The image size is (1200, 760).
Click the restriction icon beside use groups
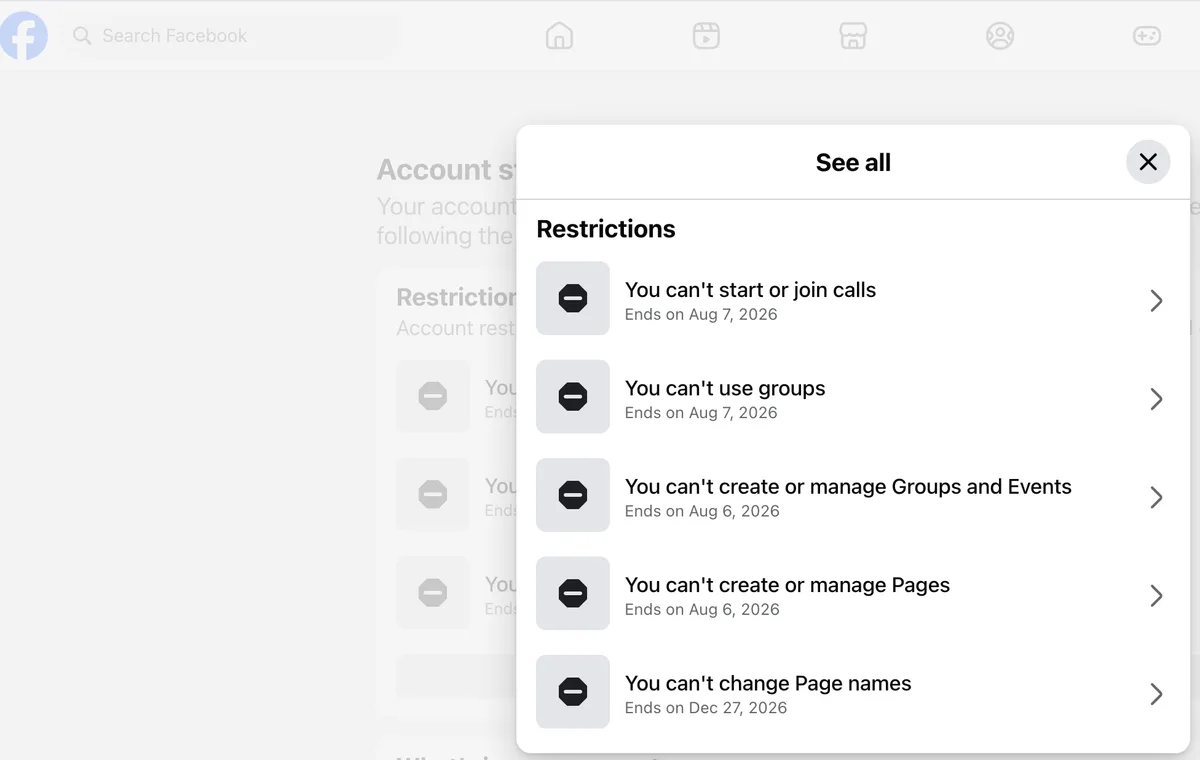pos(573,397)
